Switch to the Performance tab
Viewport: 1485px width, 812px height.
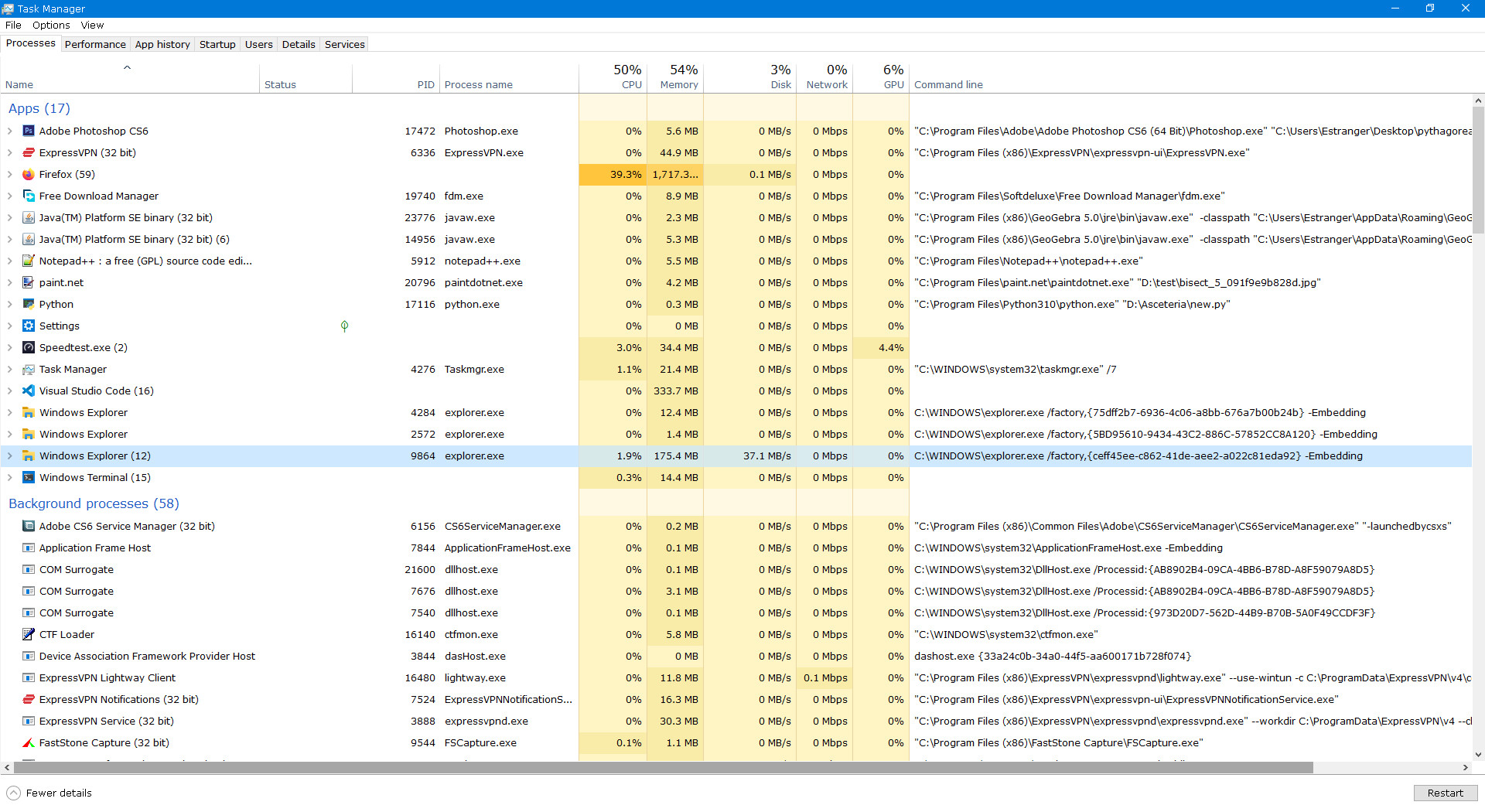95,44
